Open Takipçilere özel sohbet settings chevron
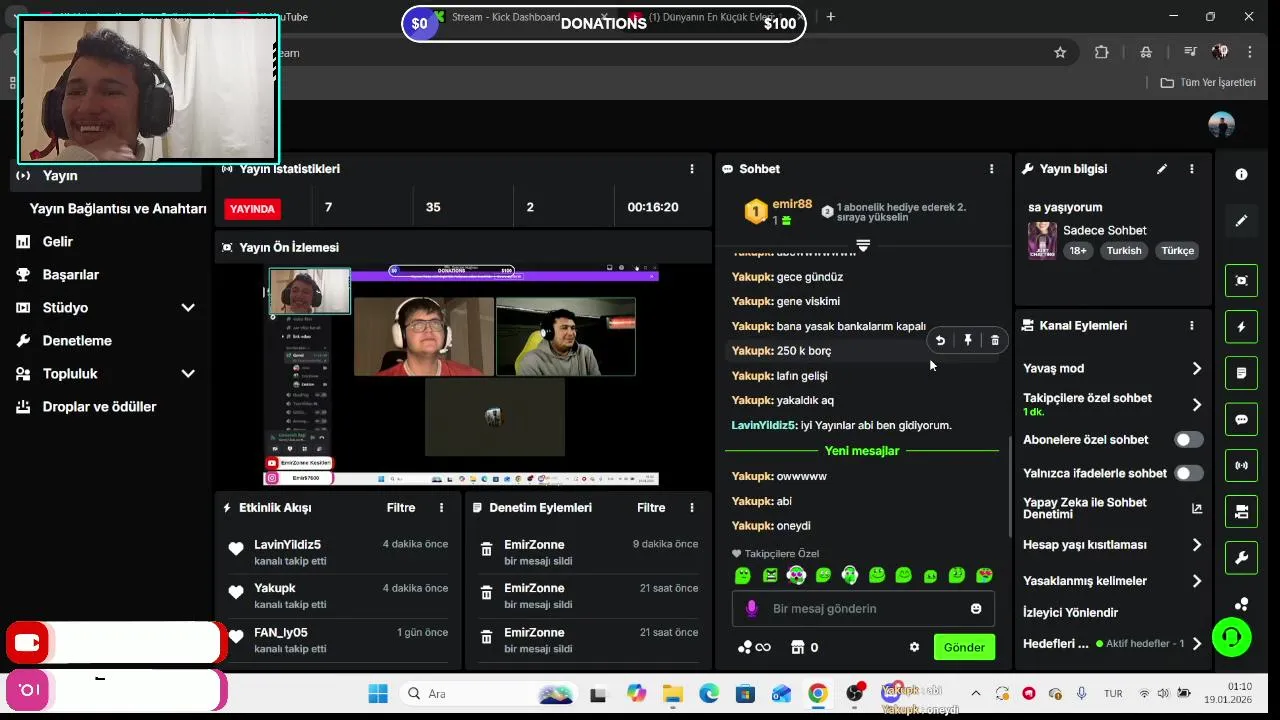Image resolution: width=1280 pixels, height=720 pixels. [x=1197, y=404]
